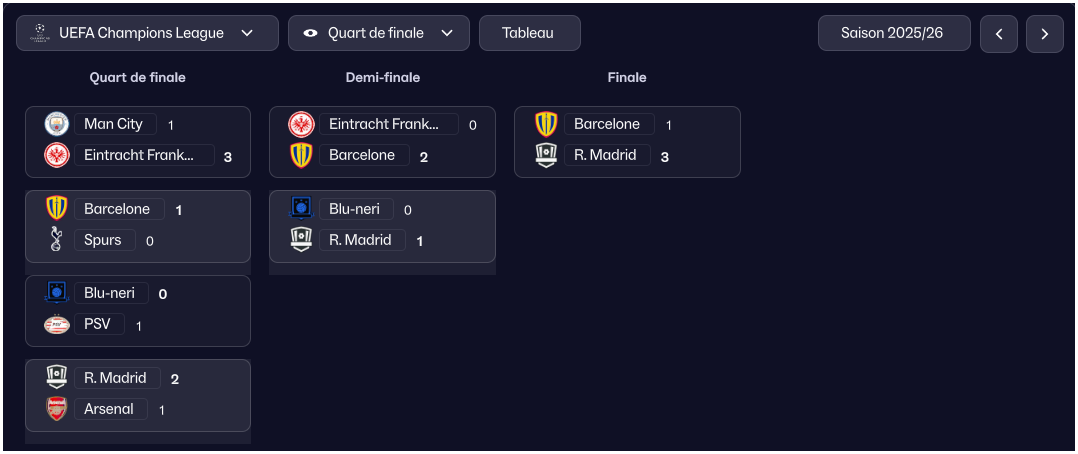Viewport: 1078px width, 454px height.
Task: Click R. Madrid crest in the Finale match
Action: (546, 155)
